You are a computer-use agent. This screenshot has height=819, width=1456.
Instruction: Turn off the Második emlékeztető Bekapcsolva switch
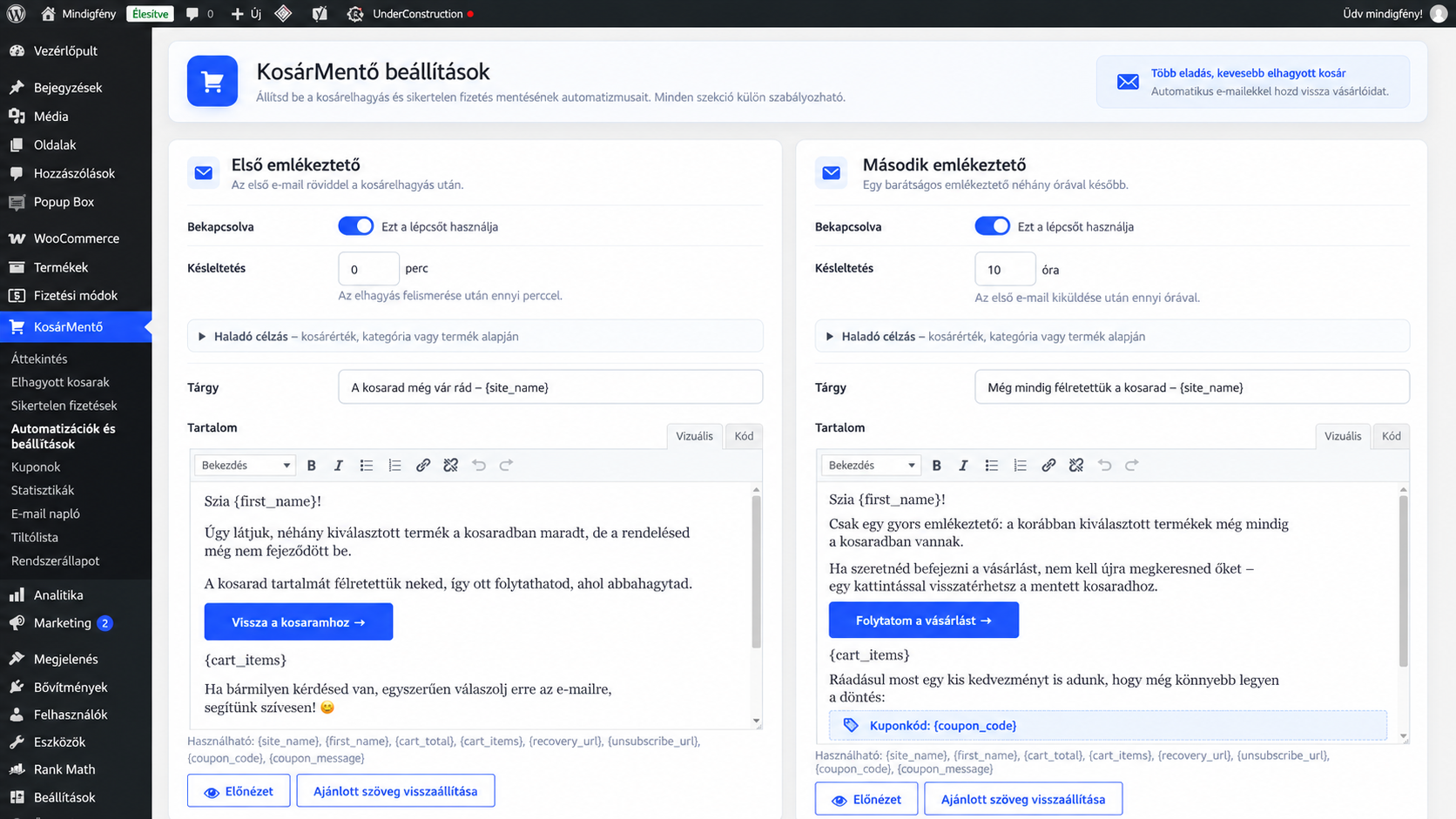(x=992, y=226)
